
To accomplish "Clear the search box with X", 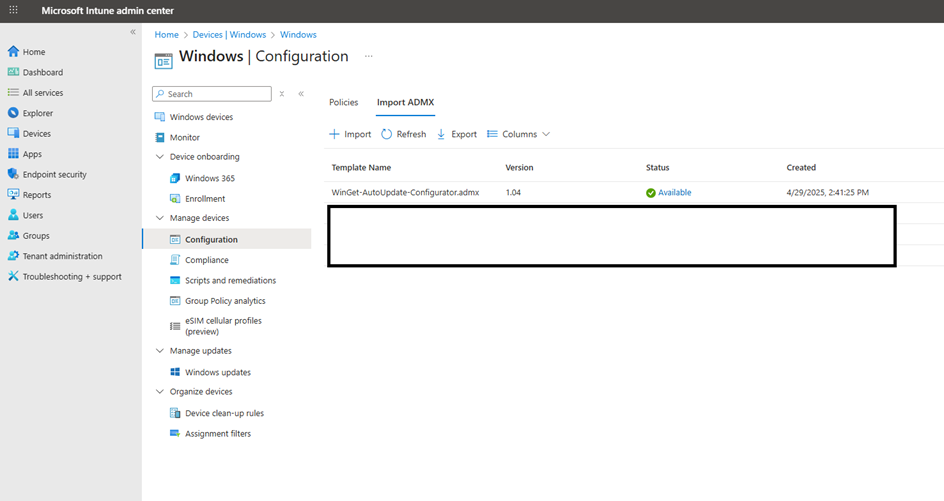I will pyautogui.click(x=282, y=93).
